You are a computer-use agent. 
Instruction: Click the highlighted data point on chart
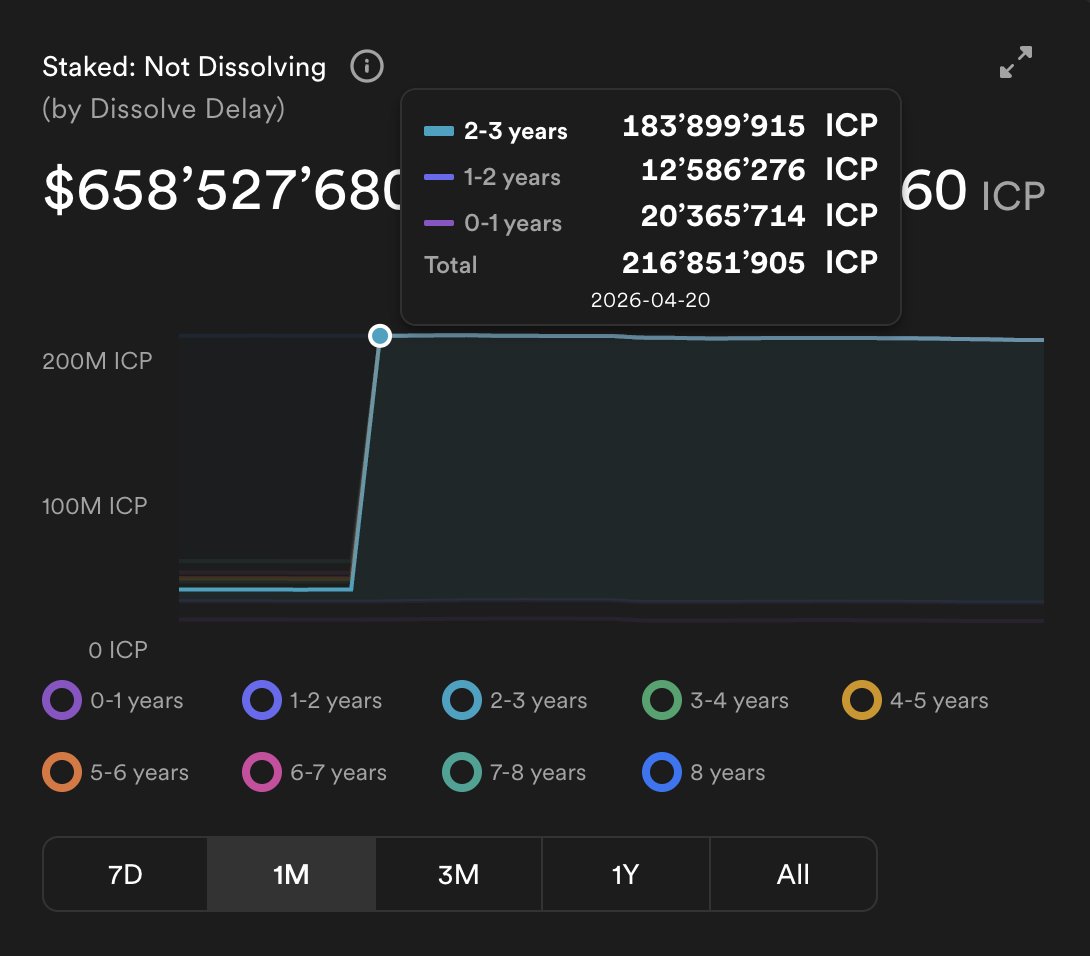380,337
